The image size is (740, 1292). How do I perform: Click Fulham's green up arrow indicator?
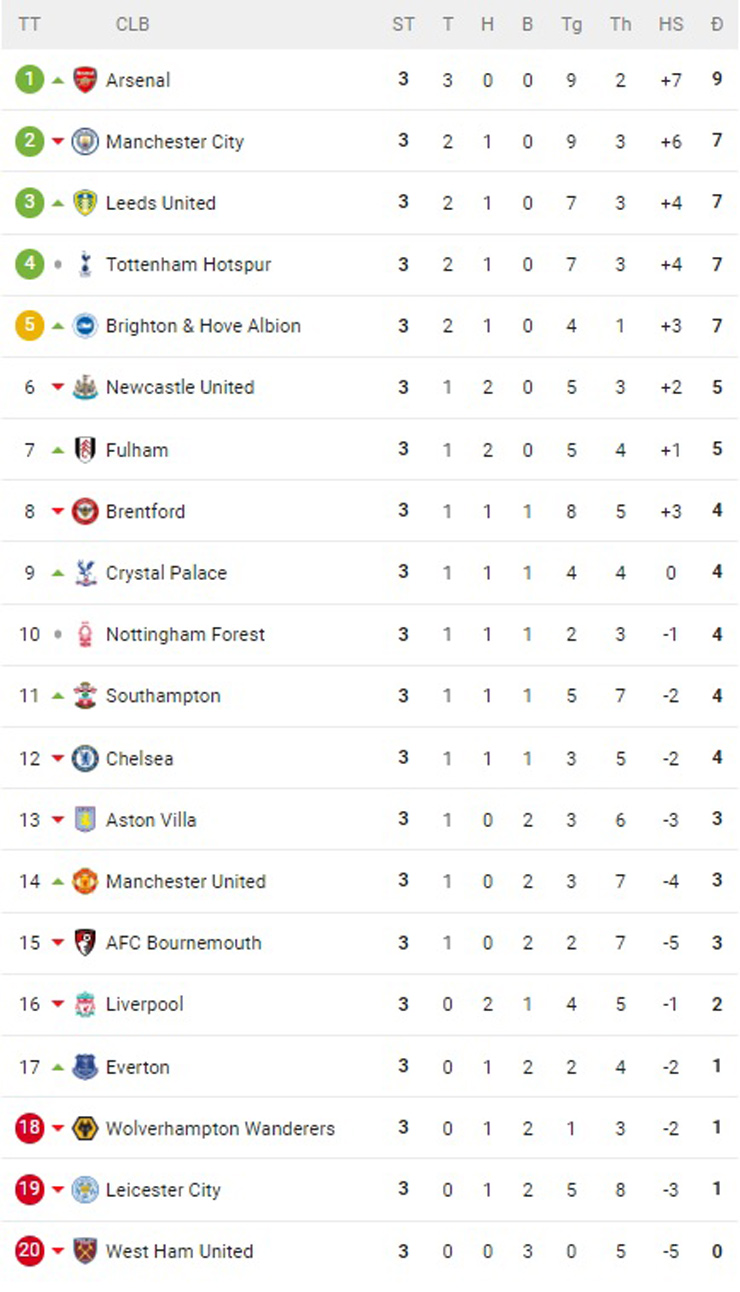[58, 450]
